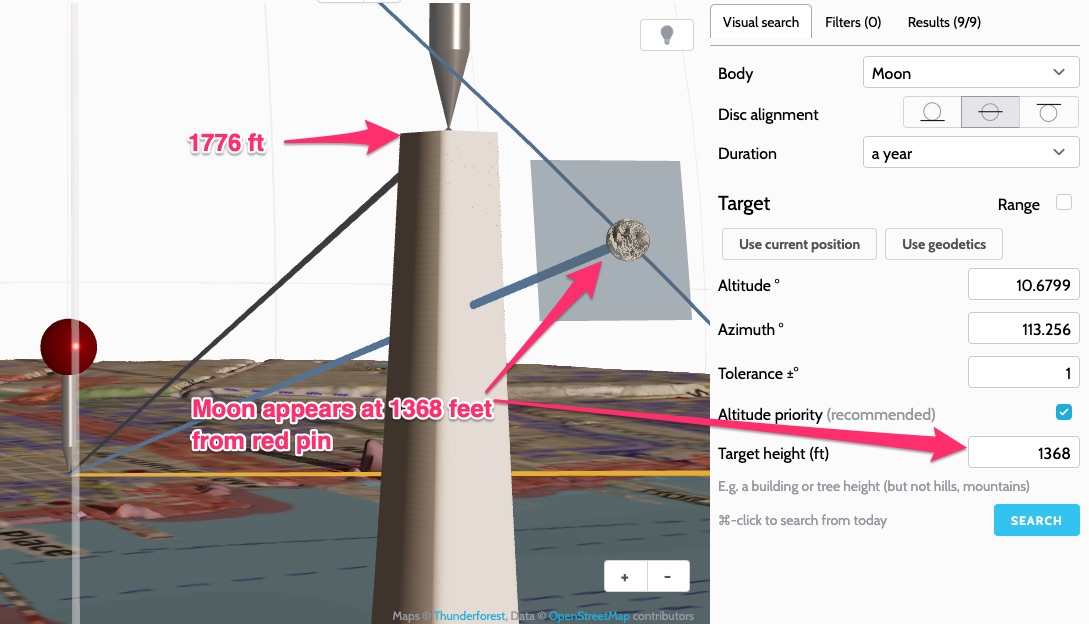Click the Target height (ft) field
The image size is (1089, 624).
click(1024, 453)
